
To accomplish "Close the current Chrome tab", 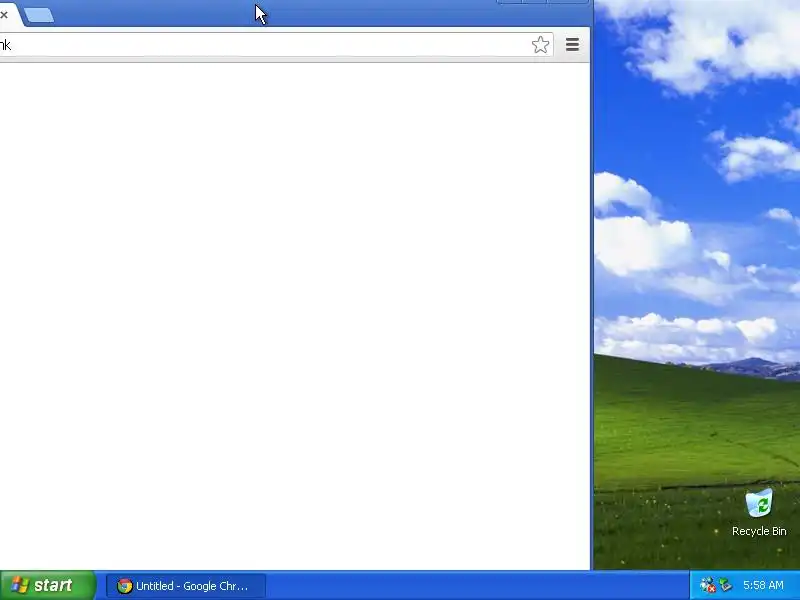I will pyautogui.click(x=4, y=15).
